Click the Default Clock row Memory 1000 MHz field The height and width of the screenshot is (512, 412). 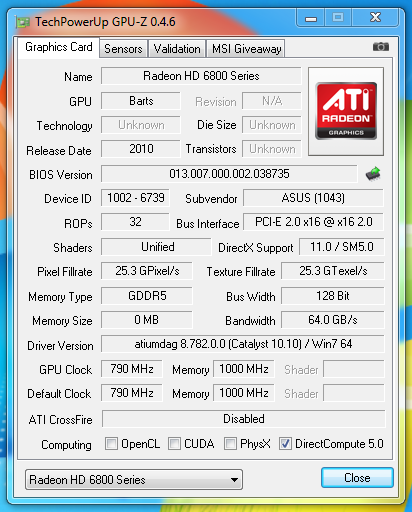[x=244, y=393]
